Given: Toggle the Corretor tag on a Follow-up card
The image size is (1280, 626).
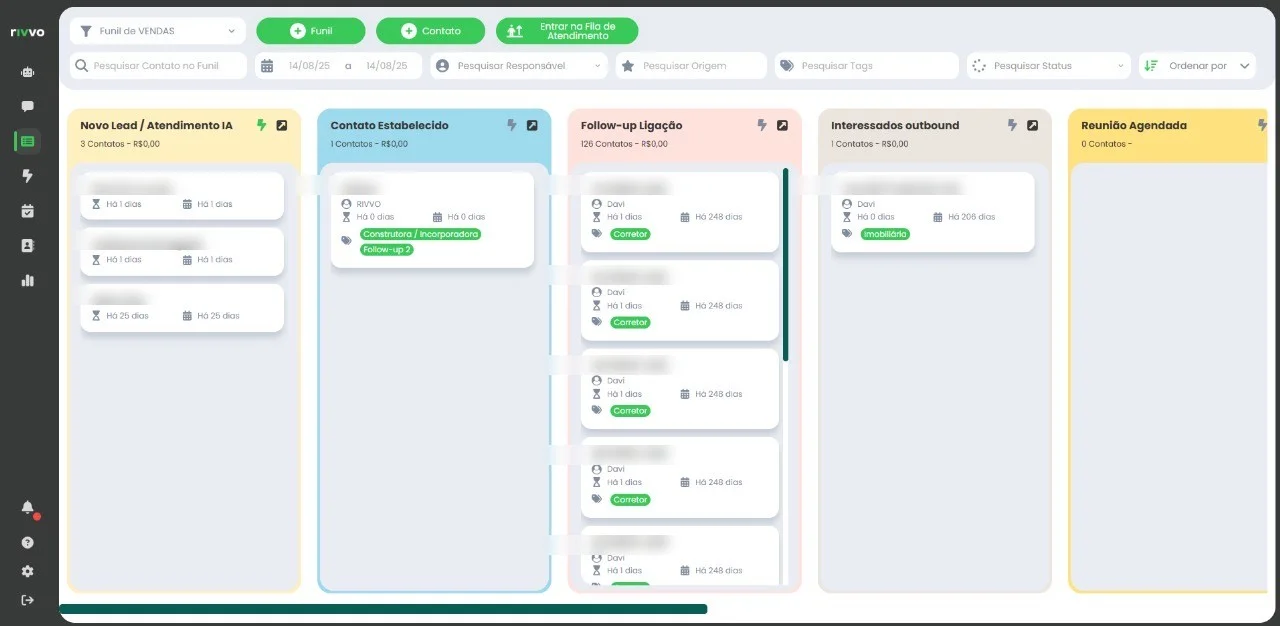Looking at the screenshot, I should [630, 234].
